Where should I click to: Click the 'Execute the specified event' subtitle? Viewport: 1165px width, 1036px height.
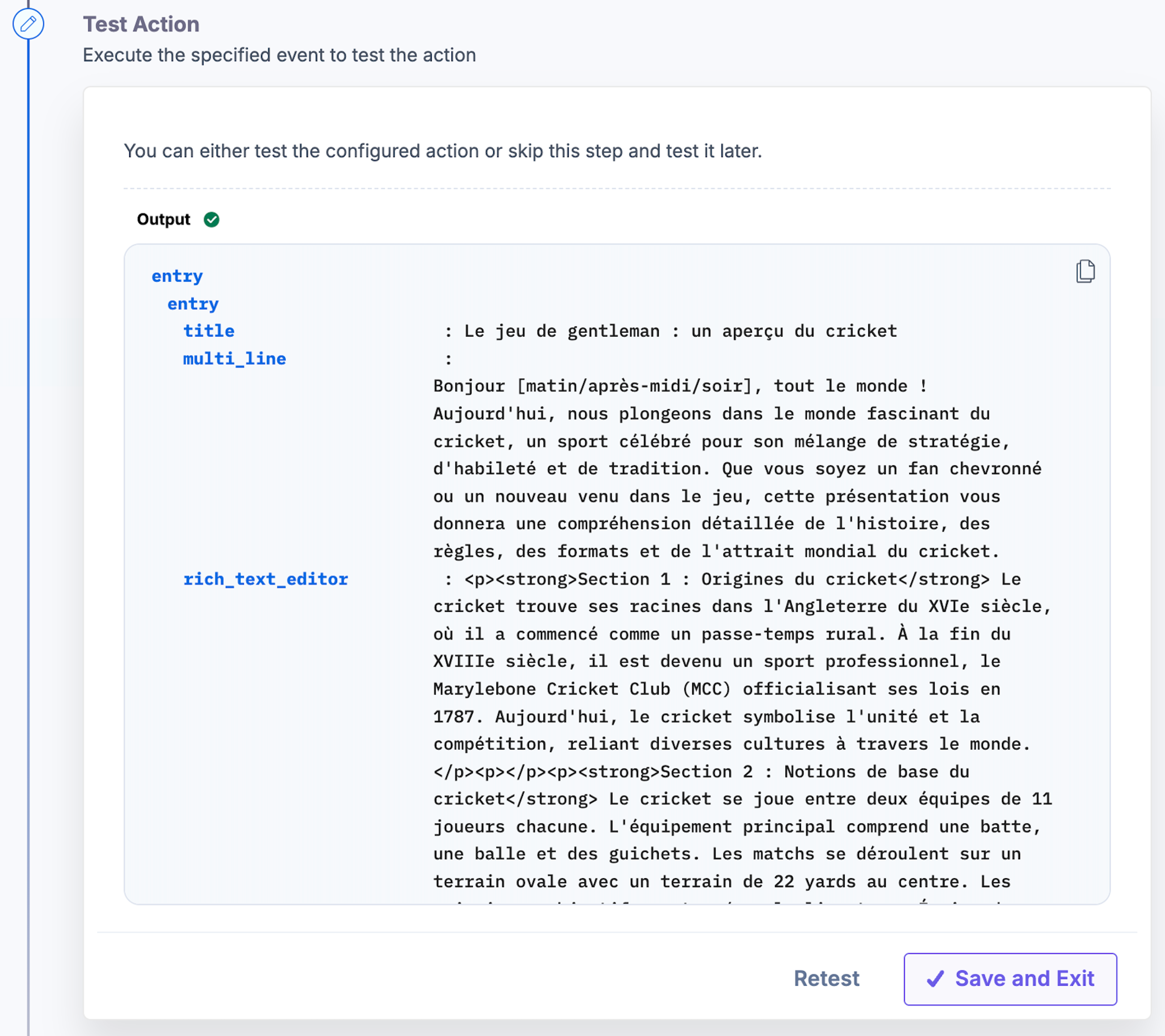coord(279,55)
